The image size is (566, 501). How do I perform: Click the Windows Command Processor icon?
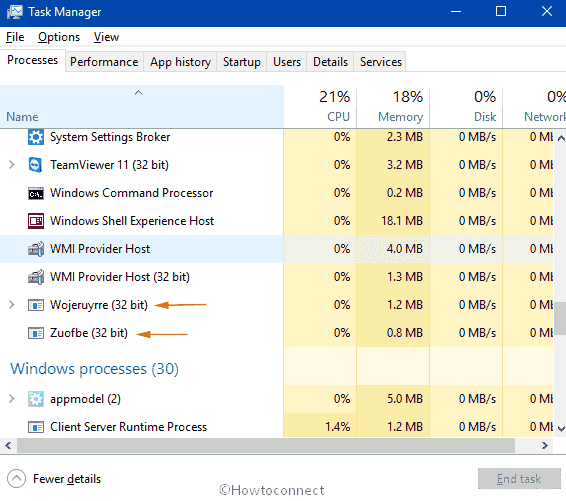(x=36, y=193)
